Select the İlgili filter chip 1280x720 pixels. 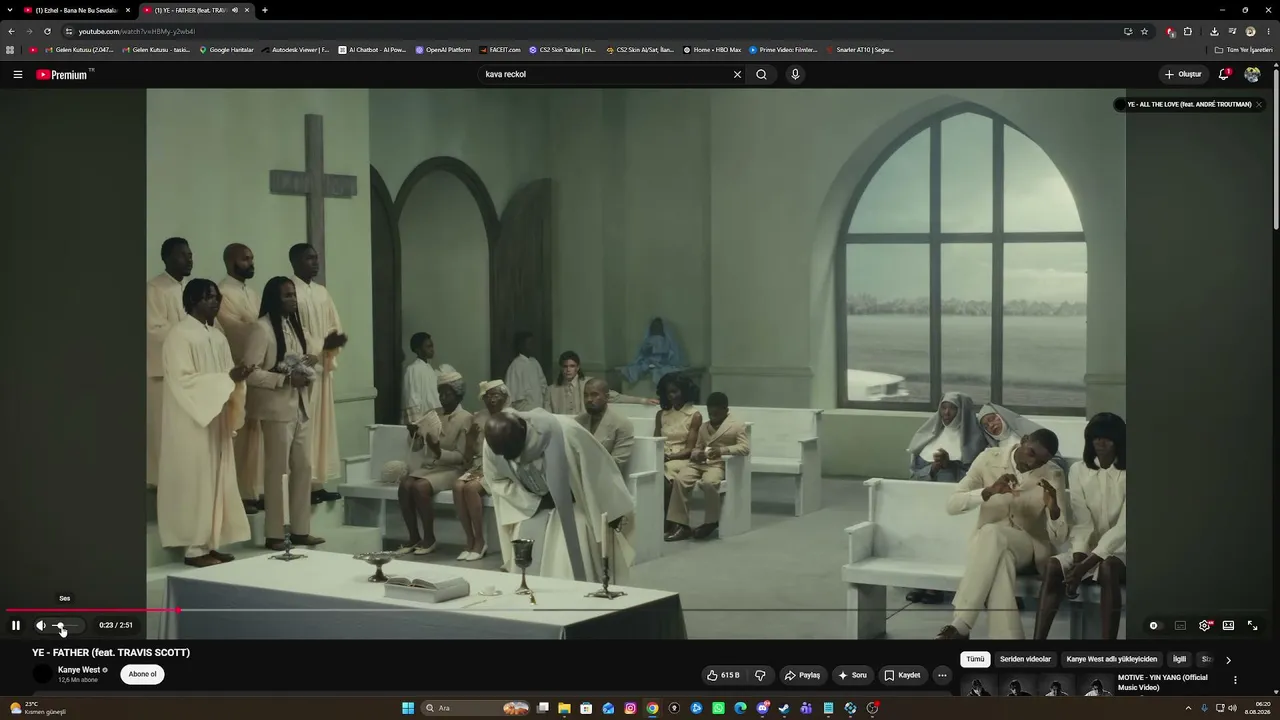coord(1180,659)
